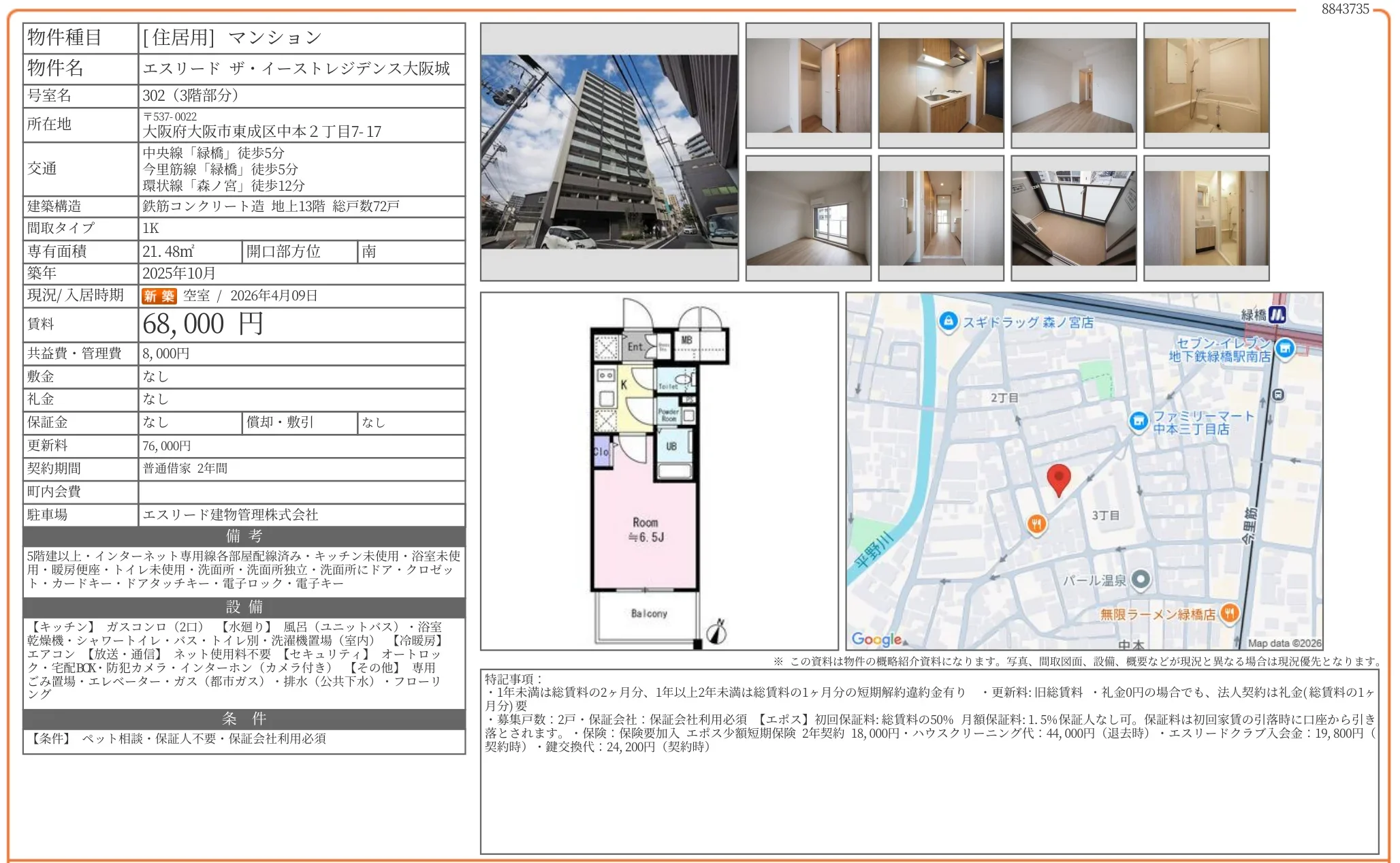The width and height of the screenshot is (1400, 863).
Task: Click Pearl Onsen gray marker
Action: 1141,580
